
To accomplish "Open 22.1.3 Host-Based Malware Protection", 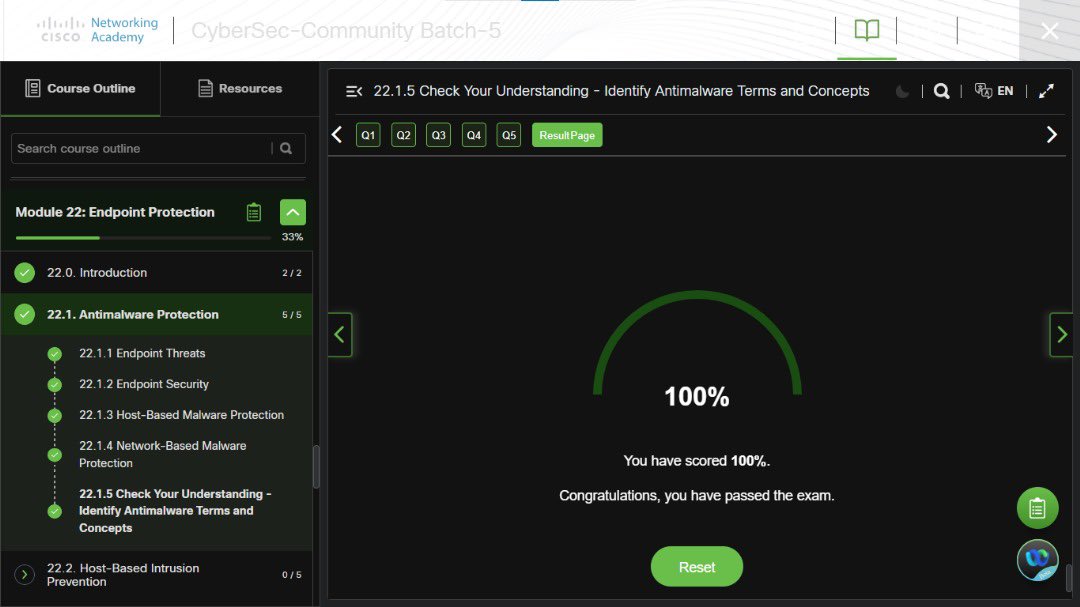I will [181, 415].
